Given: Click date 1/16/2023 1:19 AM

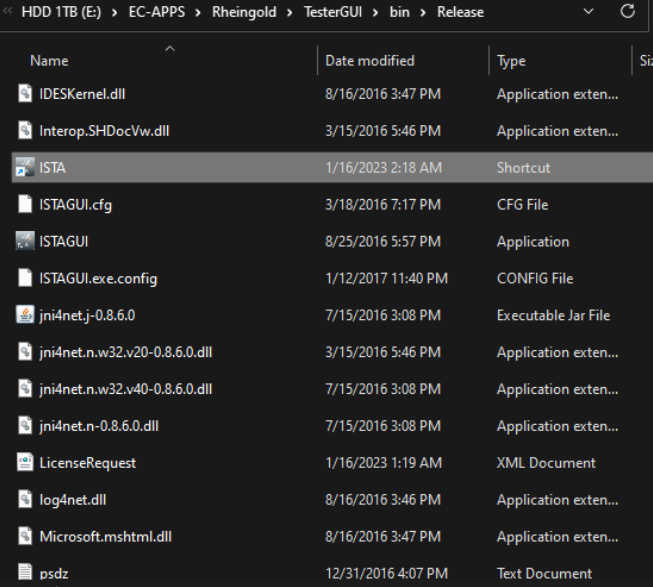Looking at the screenshot, I should 383,463.
